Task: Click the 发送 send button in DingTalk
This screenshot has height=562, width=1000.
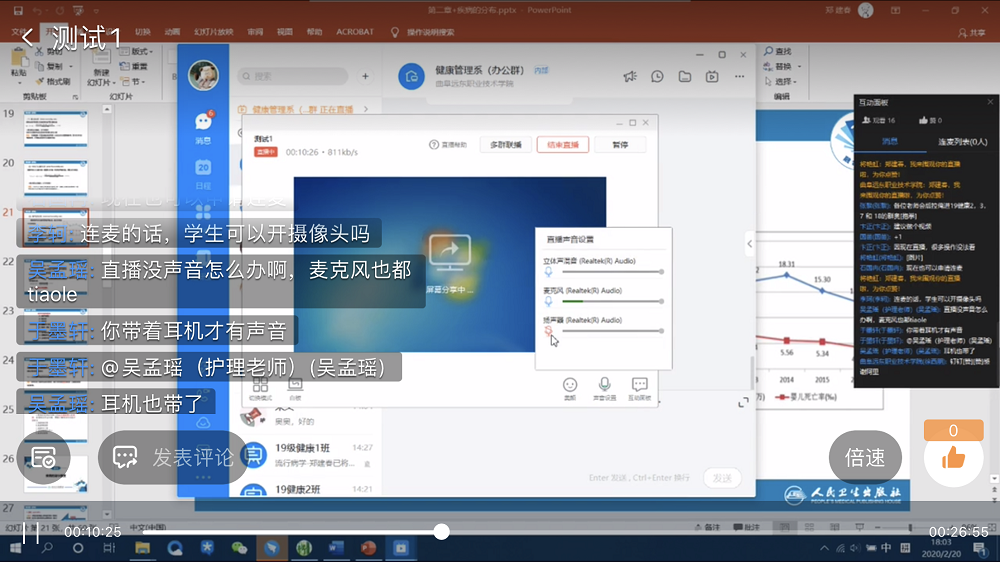Action: click(722, 478)
